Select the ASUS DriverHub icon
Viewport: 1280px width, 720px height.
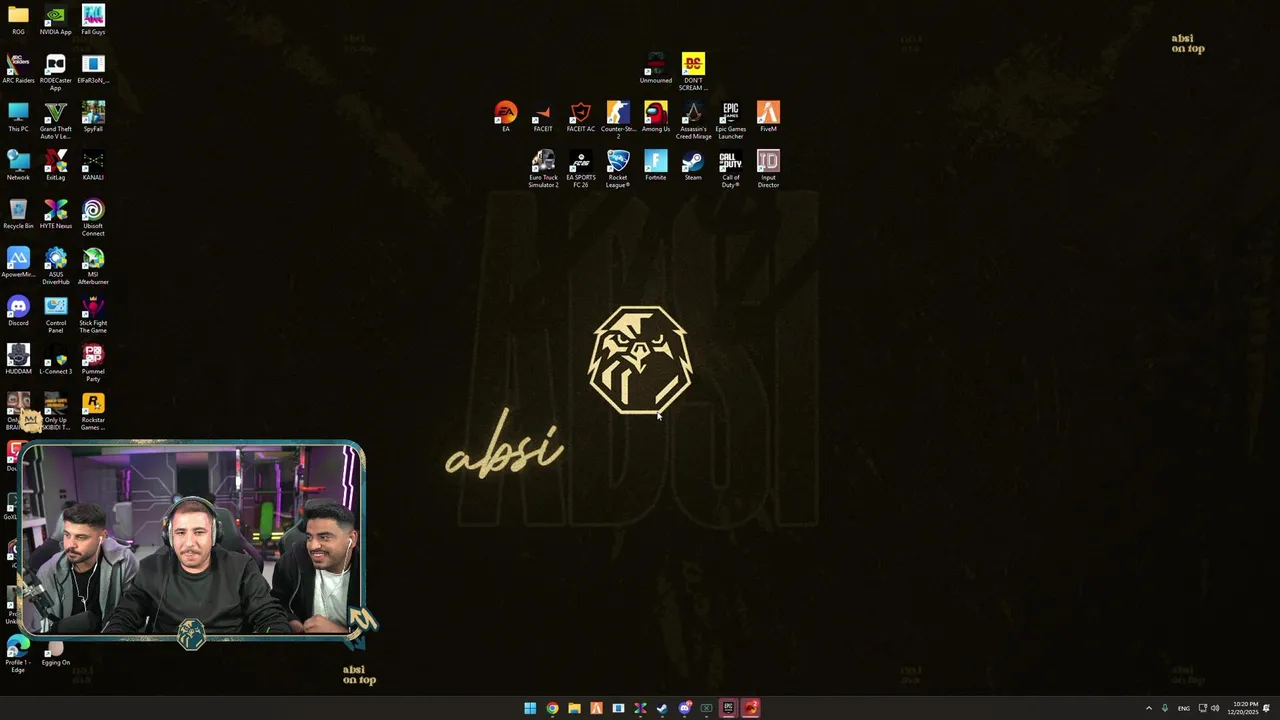(x=55, y=266)
